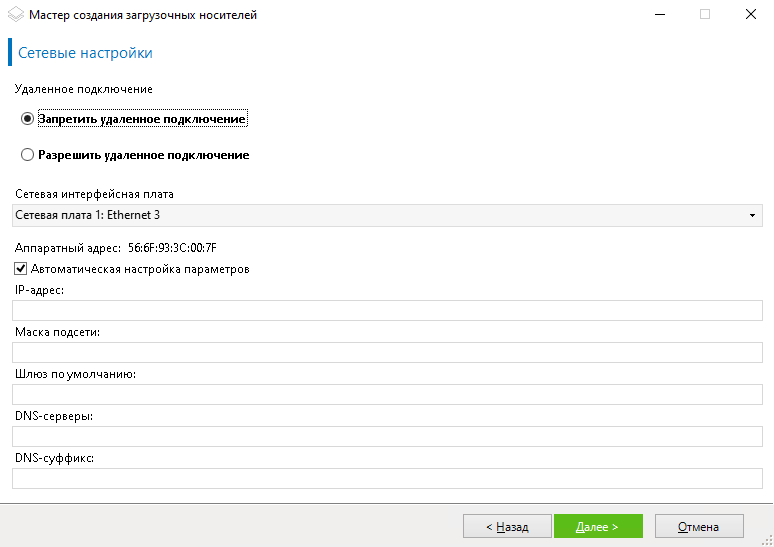Go back with the '< Назад' button

point(507,526)
